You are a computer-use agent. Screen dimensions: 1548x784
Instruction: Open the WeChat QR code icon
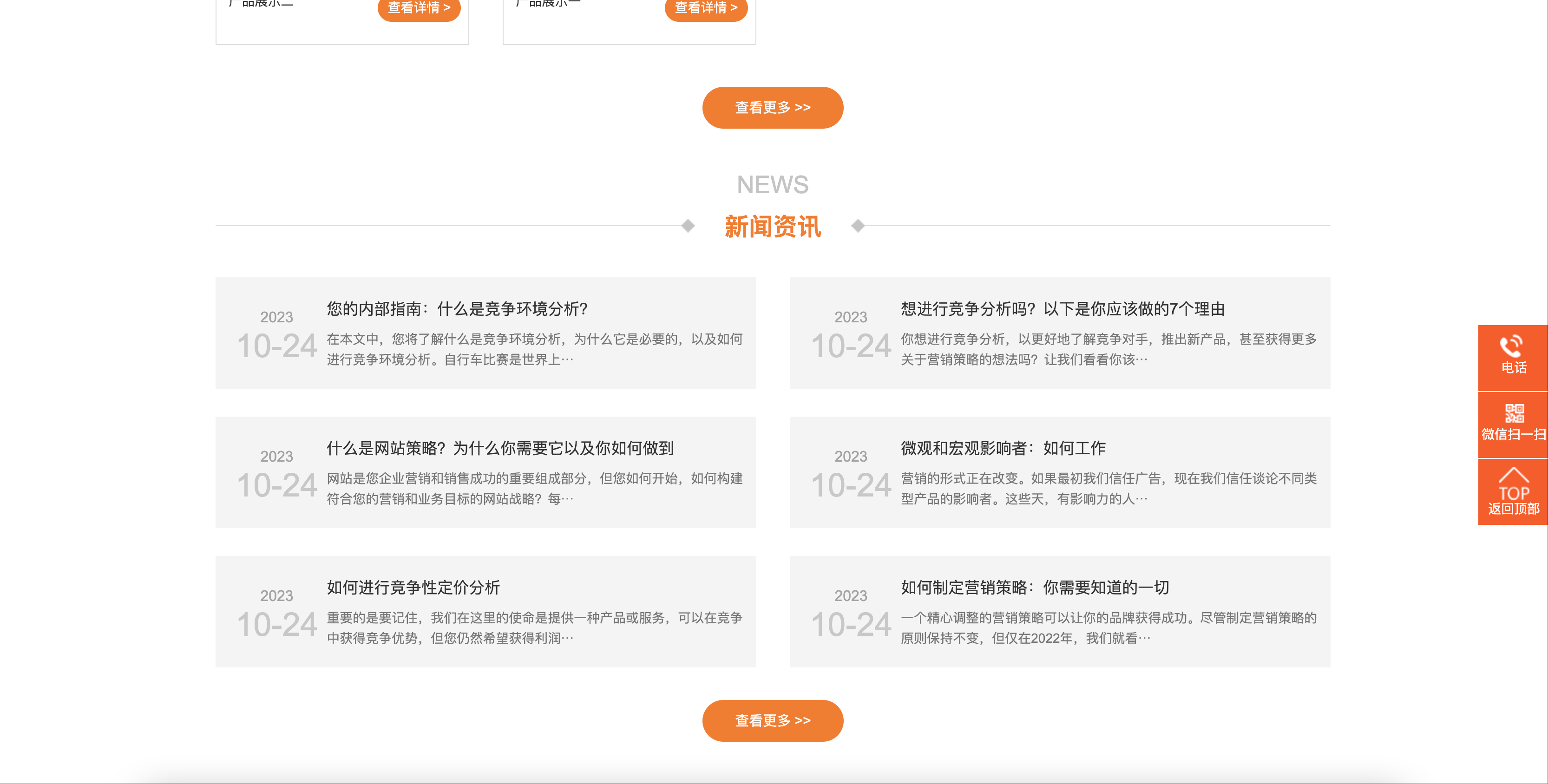point(1515,413)
